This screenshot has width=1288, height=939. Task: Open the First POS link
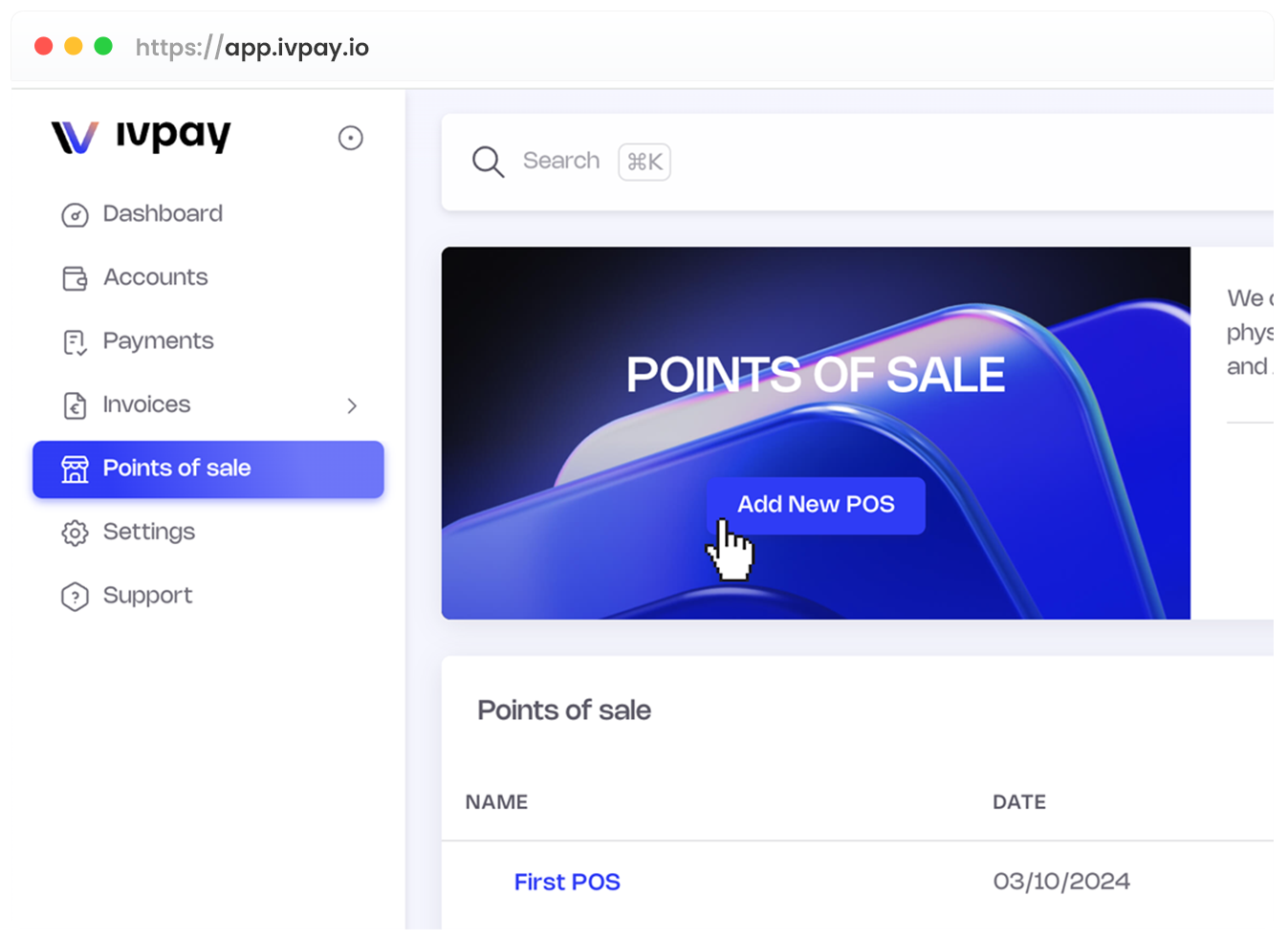[x=567, y=882]
